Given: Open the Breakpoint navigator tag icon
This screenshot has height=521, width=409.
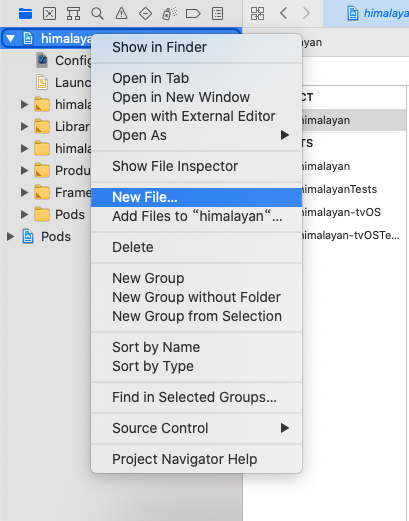Looking at the screenshot, I should [193, 14].
